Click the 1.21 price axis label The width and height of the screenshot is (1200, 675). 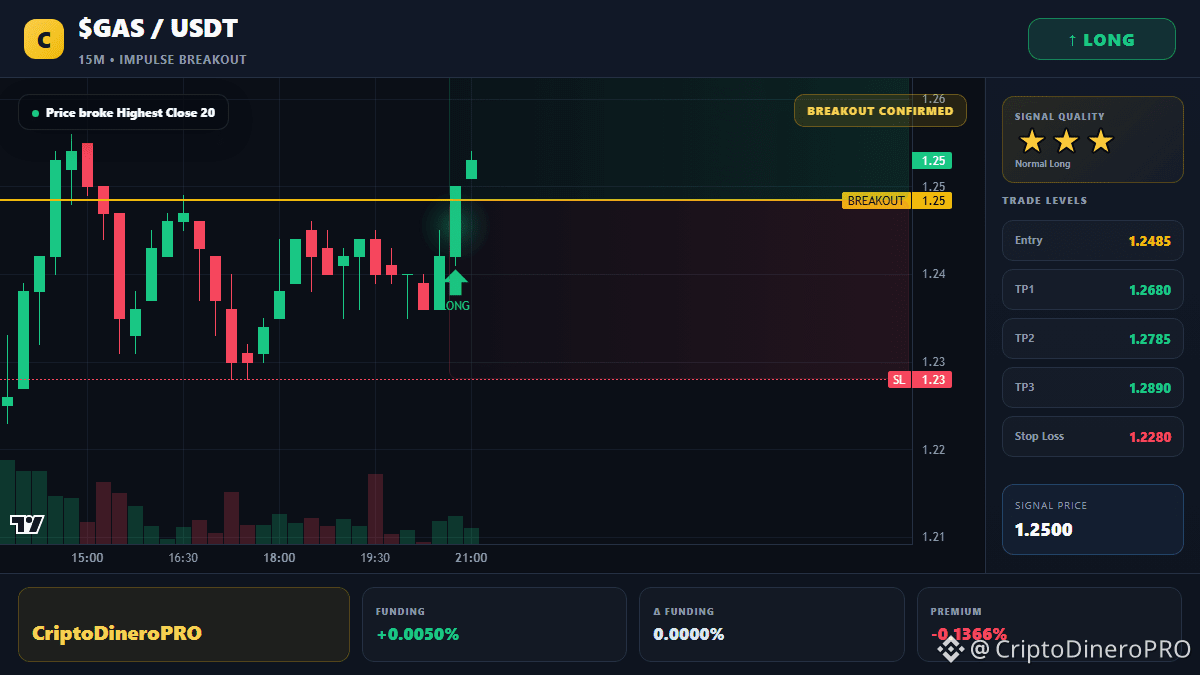934,537
